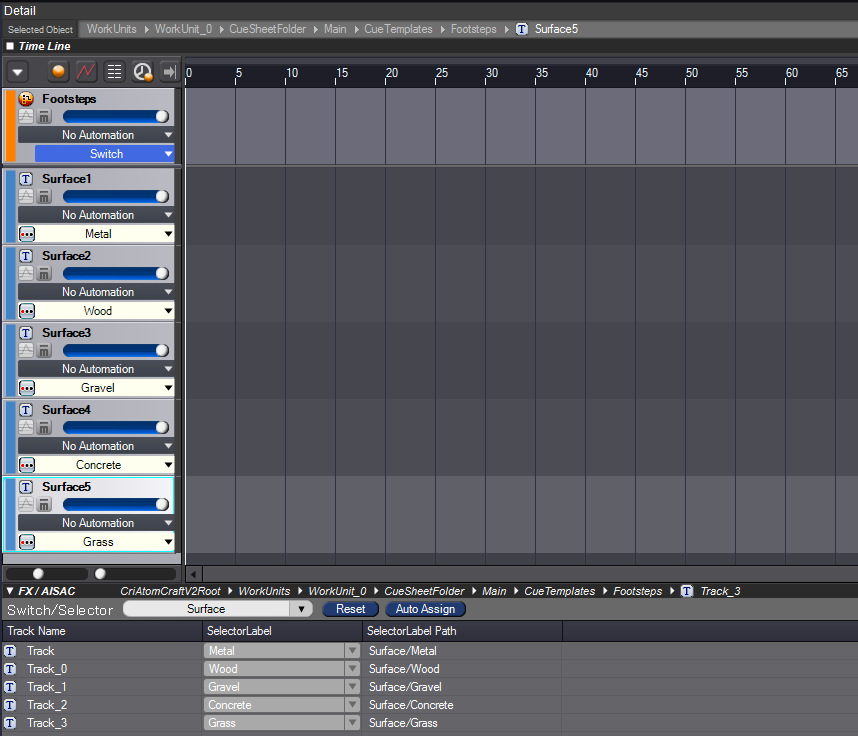
Task: Open the Switch type dropdown on Footsteps
Action: (105, 154)
